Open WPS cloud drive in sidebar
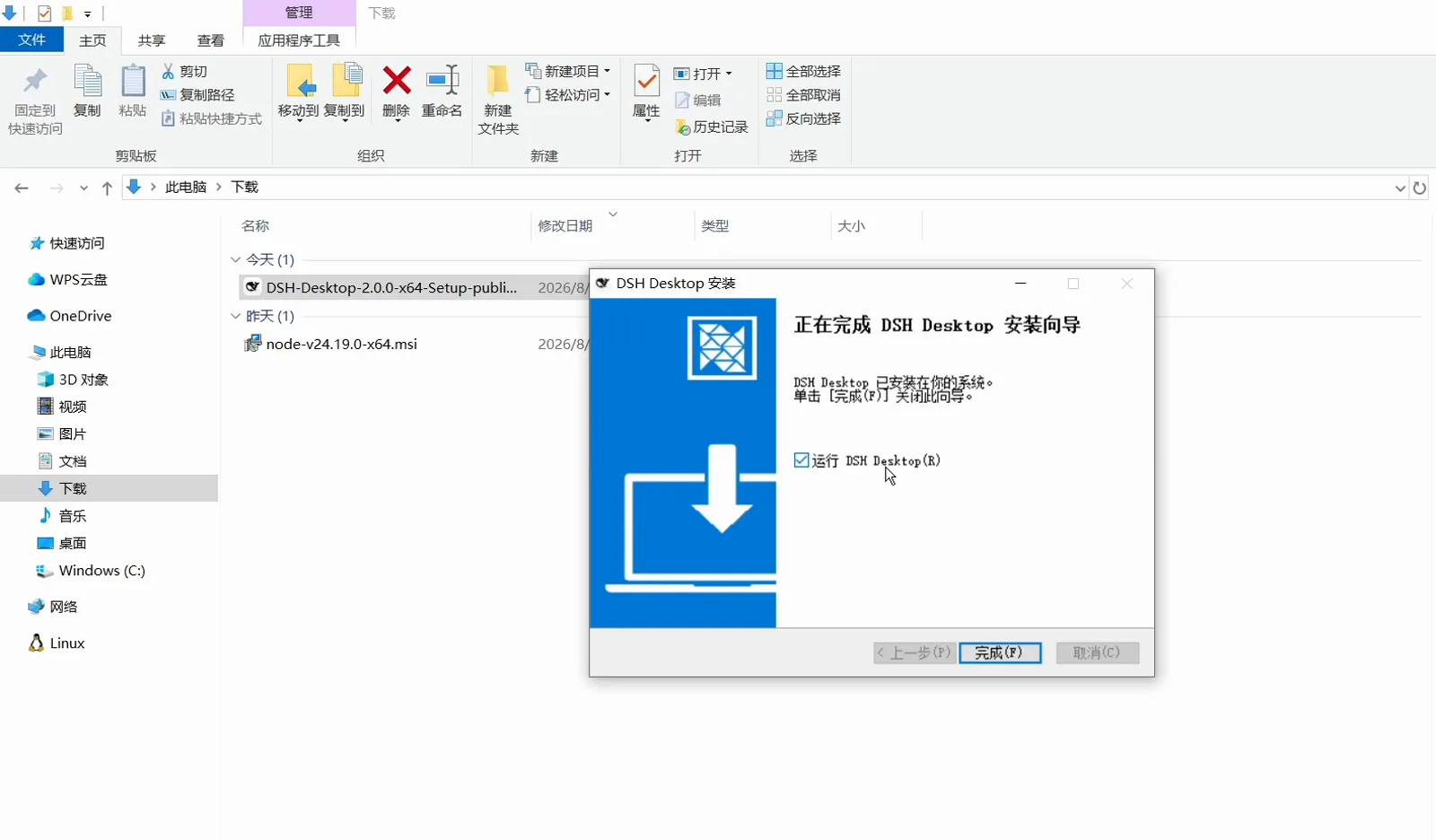This screenshot has height=840, width=1436. coord(67,279)
